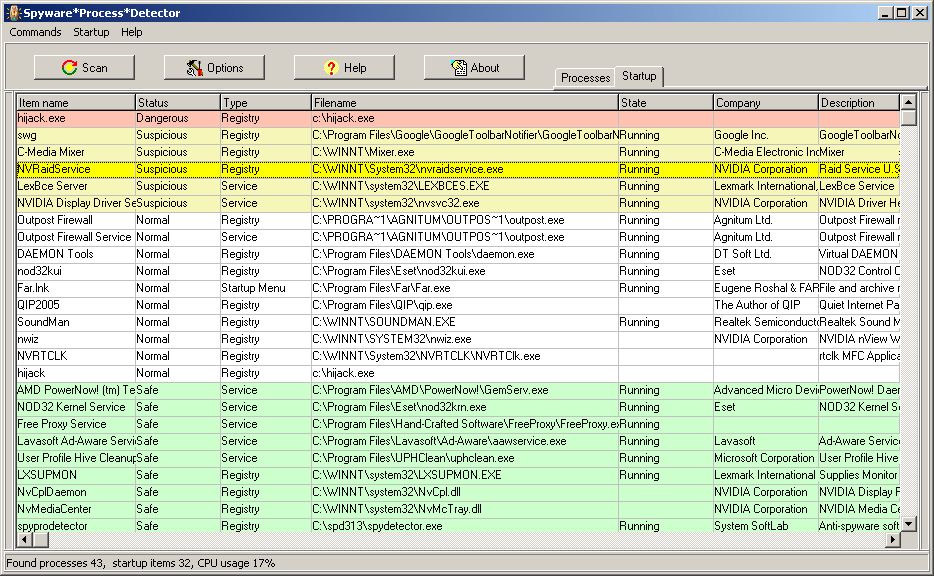The height and width of the screenshot is (576, 934).
Task: Click the Scan button
Action: click(84, 67)
